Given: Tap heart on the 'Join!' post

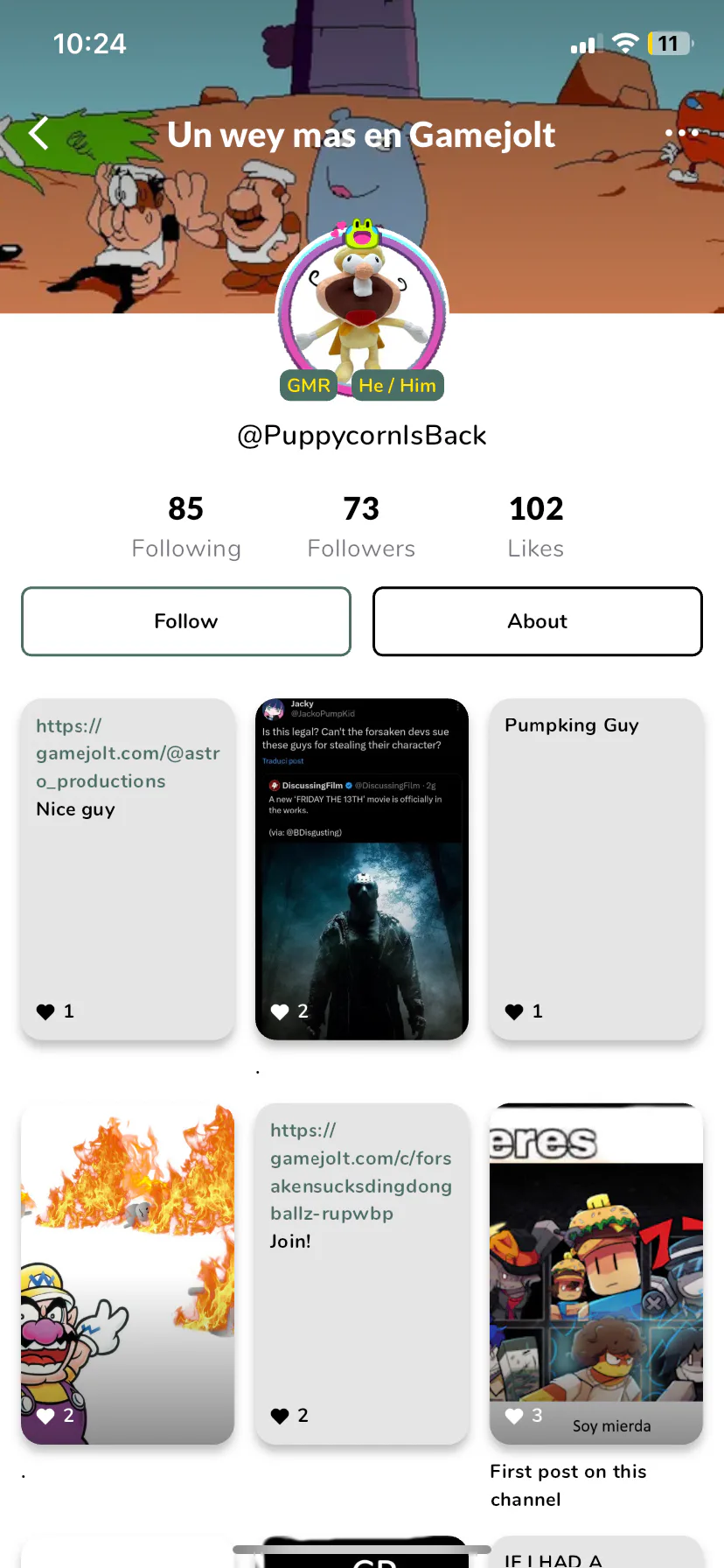Looking at the screenshot, I should [280, 1416].
